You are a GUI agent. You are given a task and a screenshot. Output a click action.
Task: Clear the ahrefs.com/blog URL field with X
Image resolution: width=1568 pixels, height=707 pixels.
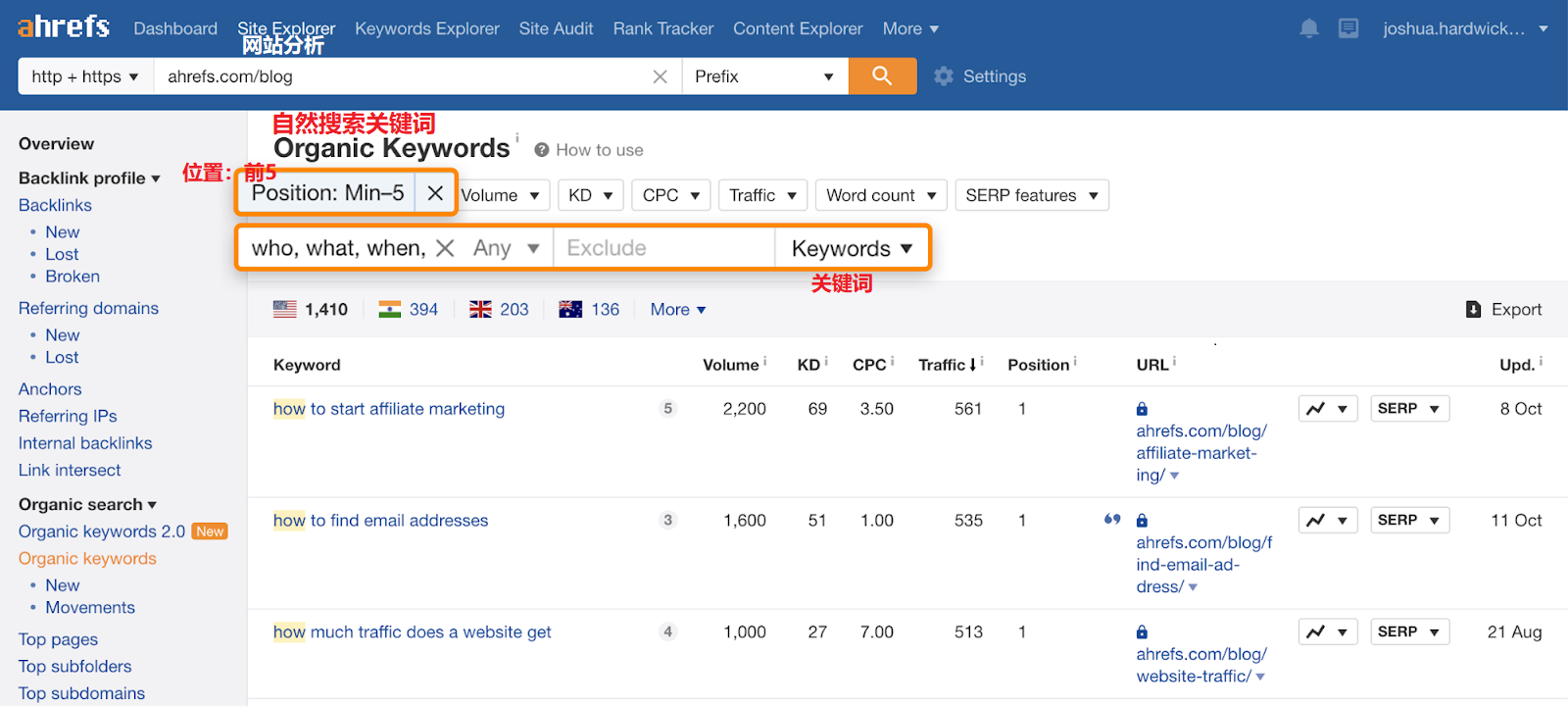[660, 76]
